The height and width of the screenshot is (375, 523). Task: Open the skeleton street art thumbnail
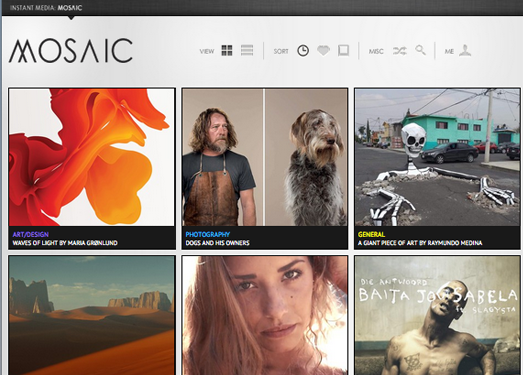(437, 157)
